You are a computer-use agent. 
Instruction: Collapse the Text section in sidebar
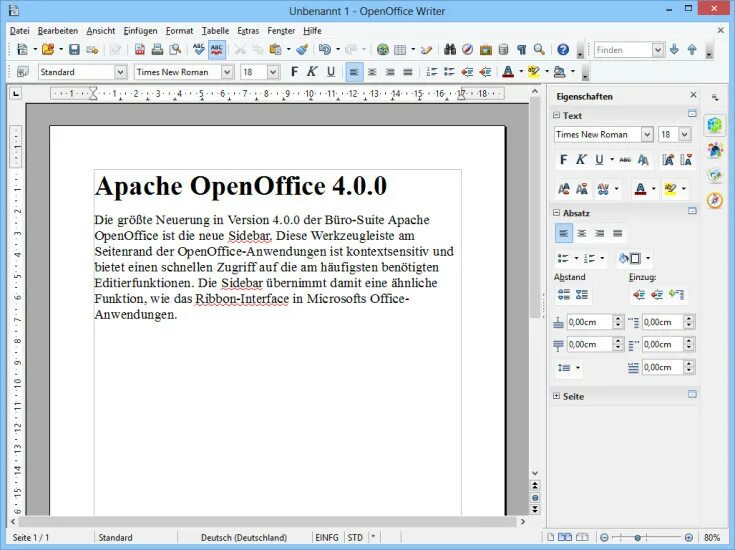pyautogui.click(x=556, y=115)
